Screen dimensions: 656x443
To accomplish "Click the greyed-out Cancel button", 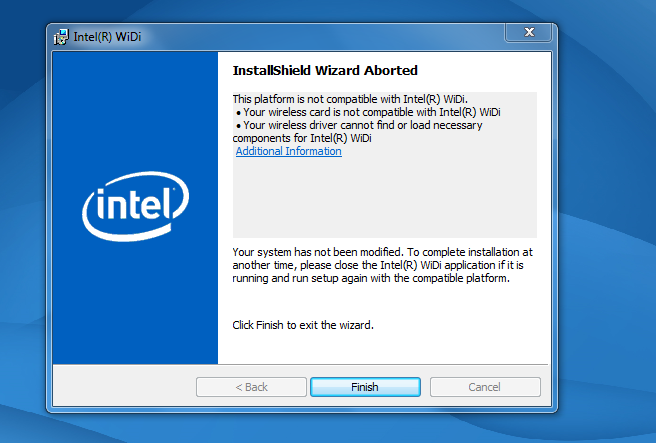I will pyautogui.click(x=485, y=387).
